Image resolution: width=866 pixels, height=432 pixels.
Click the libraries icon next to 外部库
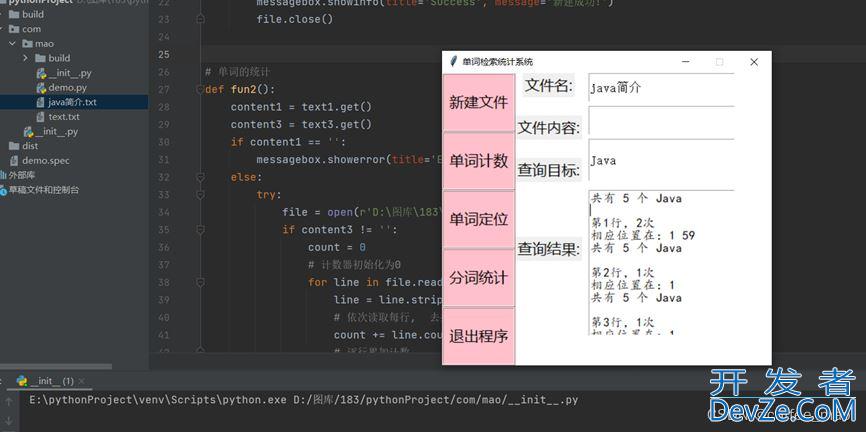[x=3, y=175]
